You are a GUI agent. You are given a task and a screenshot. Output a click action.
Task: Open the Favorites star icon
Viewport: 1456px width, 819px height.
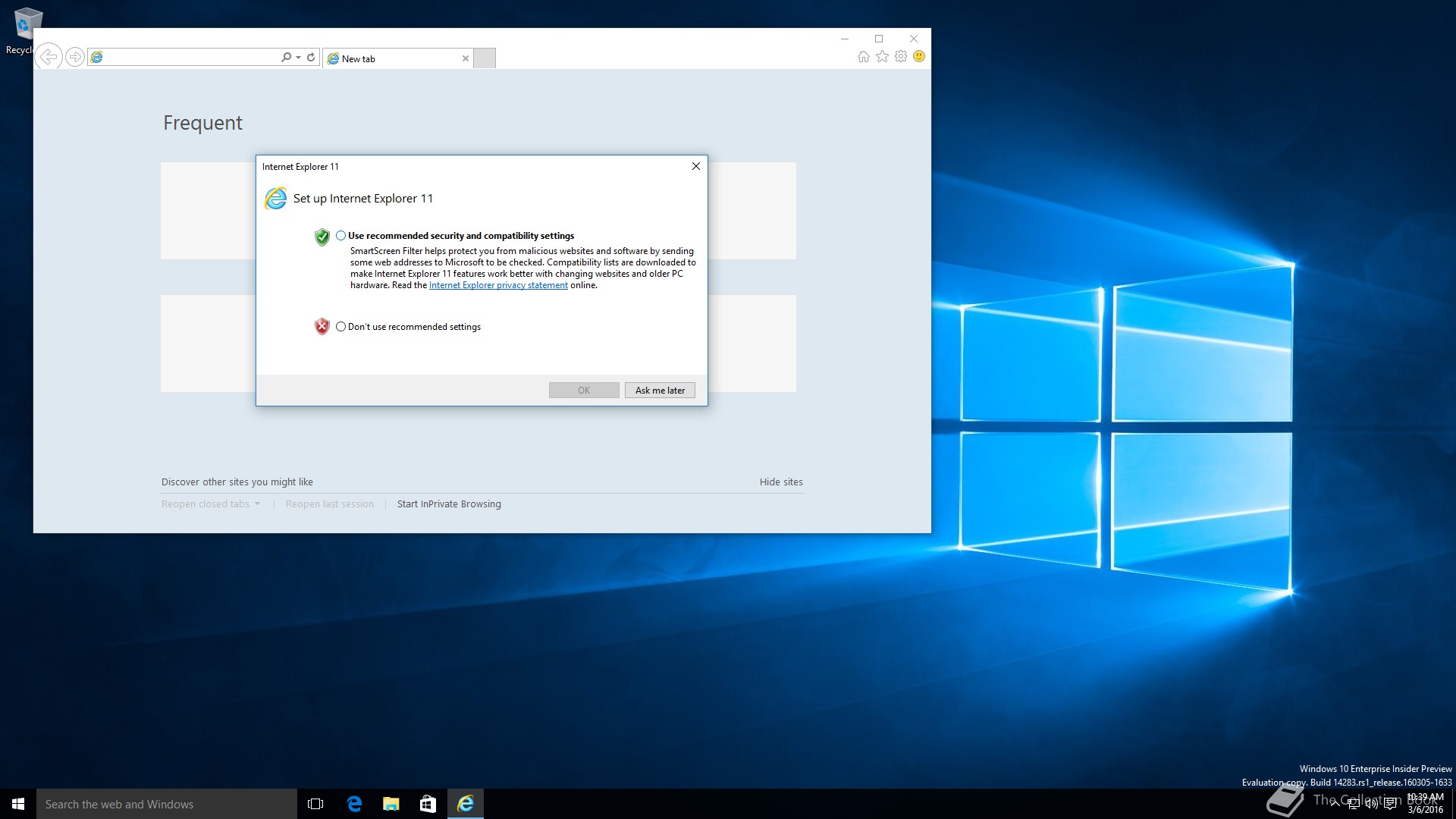pyautogui.click(x=882, y=57)
